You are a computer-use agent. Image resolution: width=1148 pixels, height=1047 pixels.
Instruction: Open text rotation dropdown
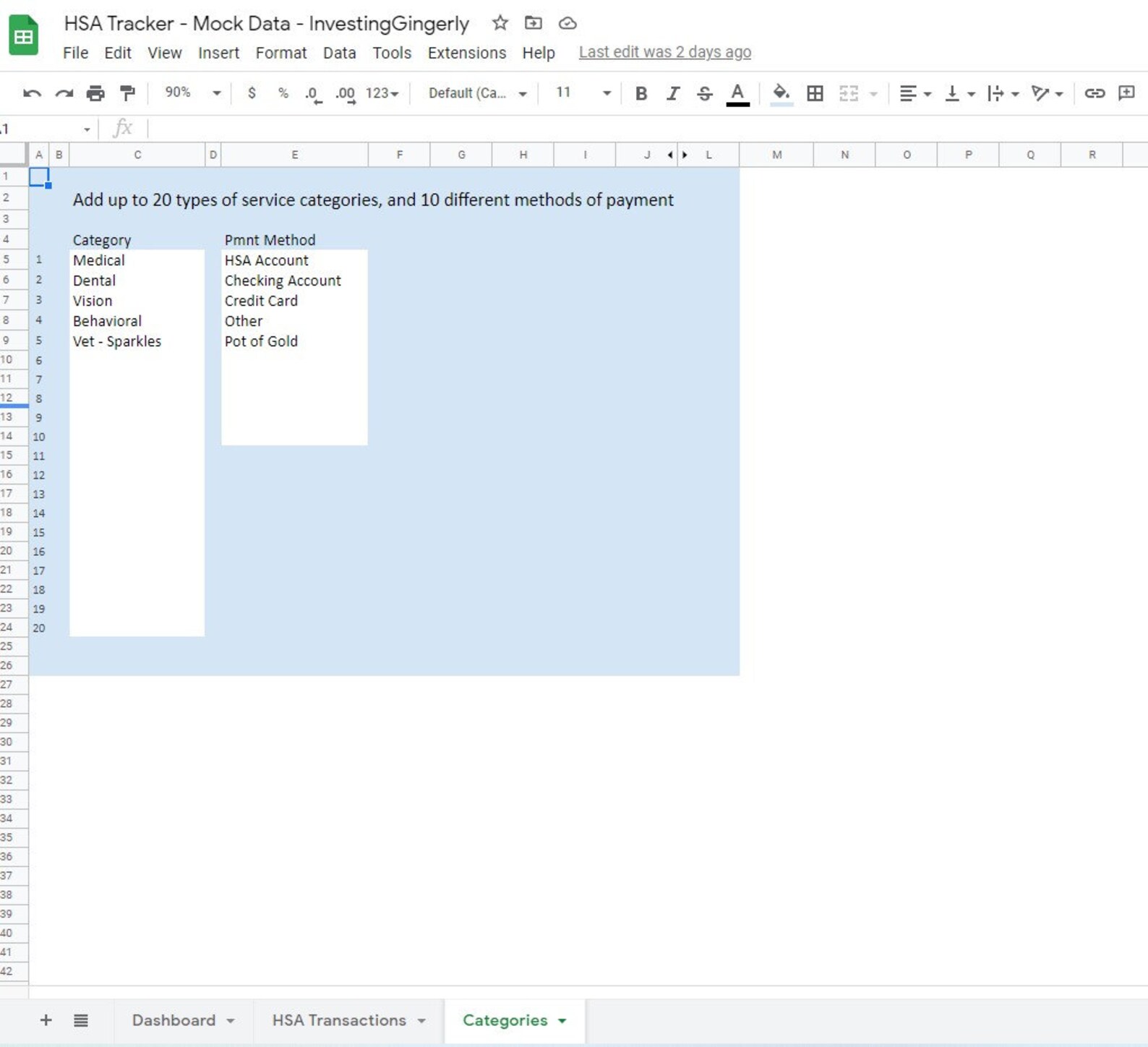[x=1047, y=93]
